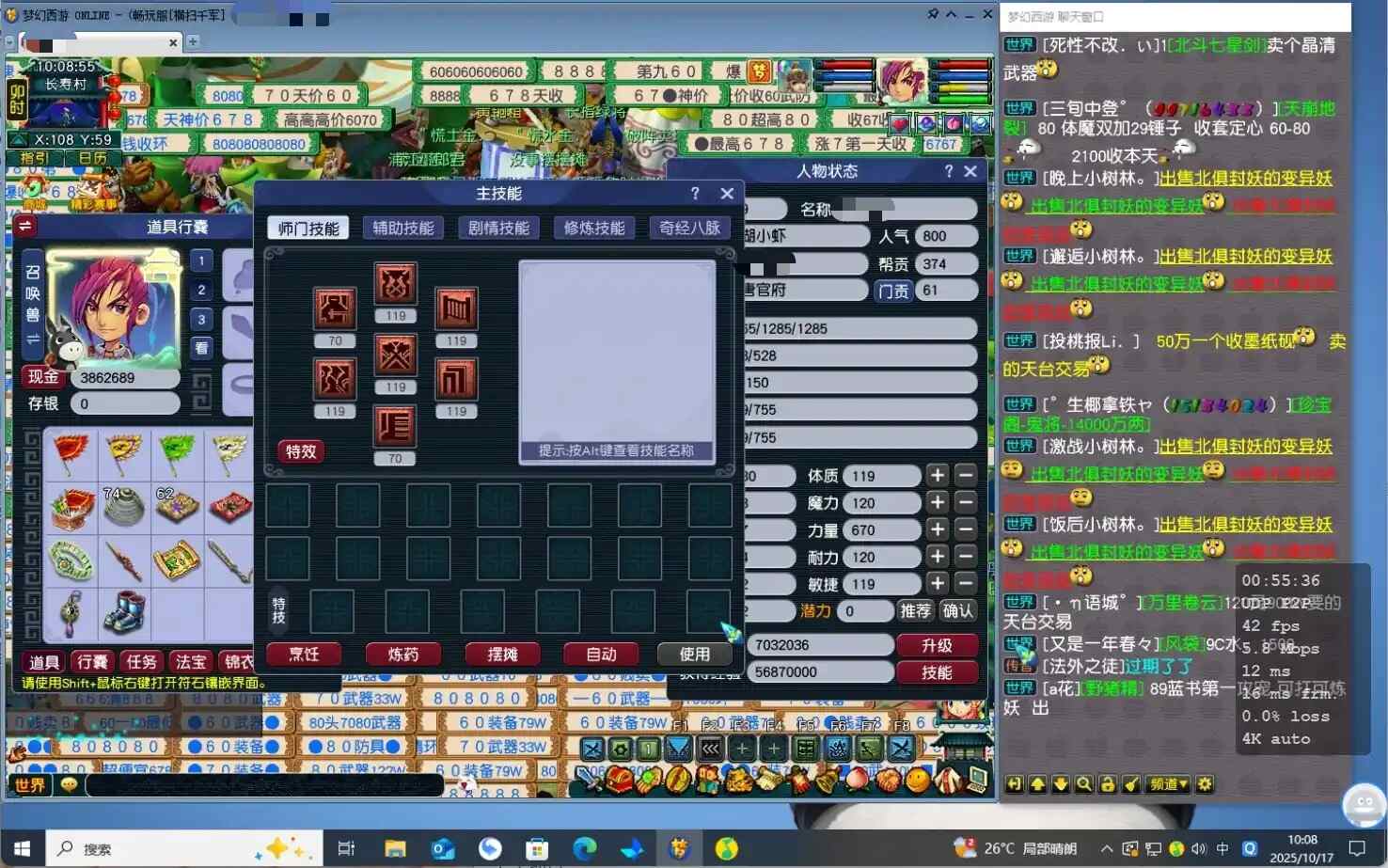Click the taskbar search box

[x=184, y=848]
